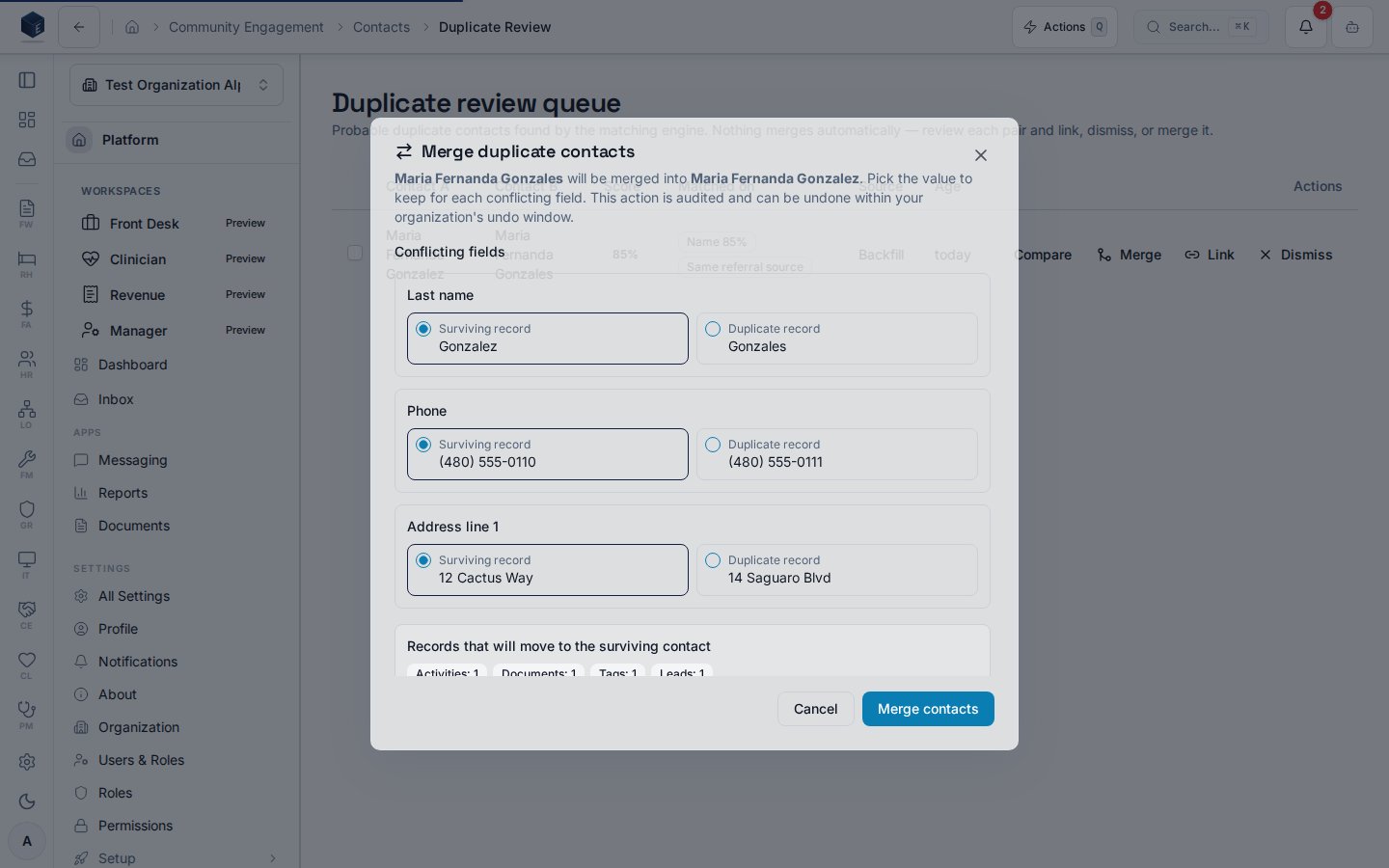Screen dimensions: 1389x868
Task: Open Roles settings
Action: click(177, 793)
